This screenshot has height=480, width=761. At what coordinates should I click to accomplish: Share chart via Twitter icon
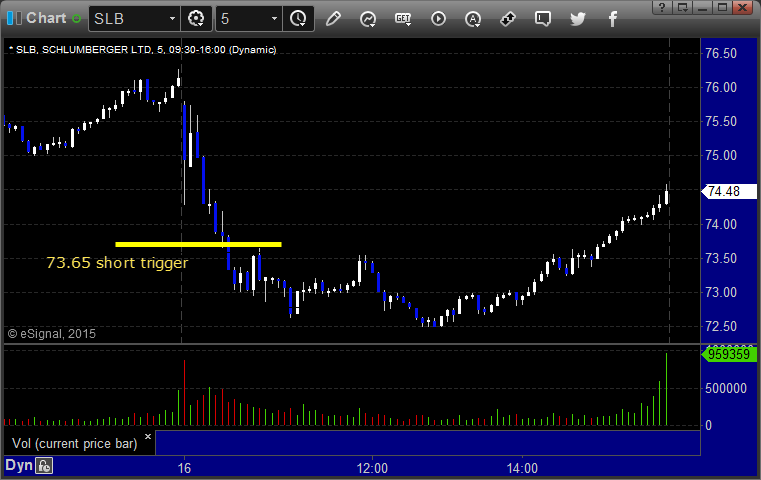(x=578, y=19)
